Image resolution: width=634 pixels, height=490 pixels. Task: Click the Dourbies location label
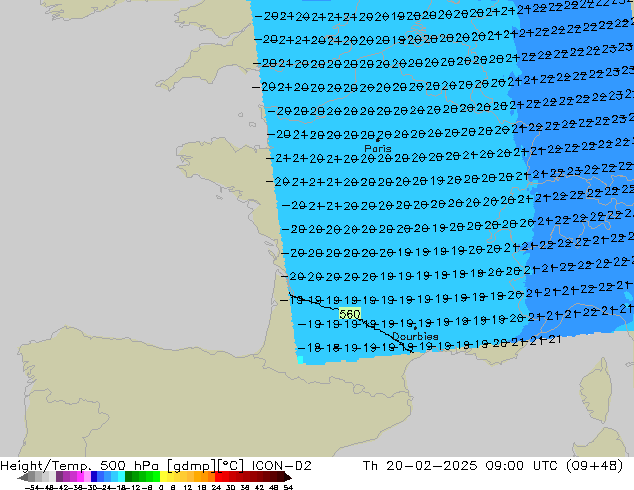415,336
